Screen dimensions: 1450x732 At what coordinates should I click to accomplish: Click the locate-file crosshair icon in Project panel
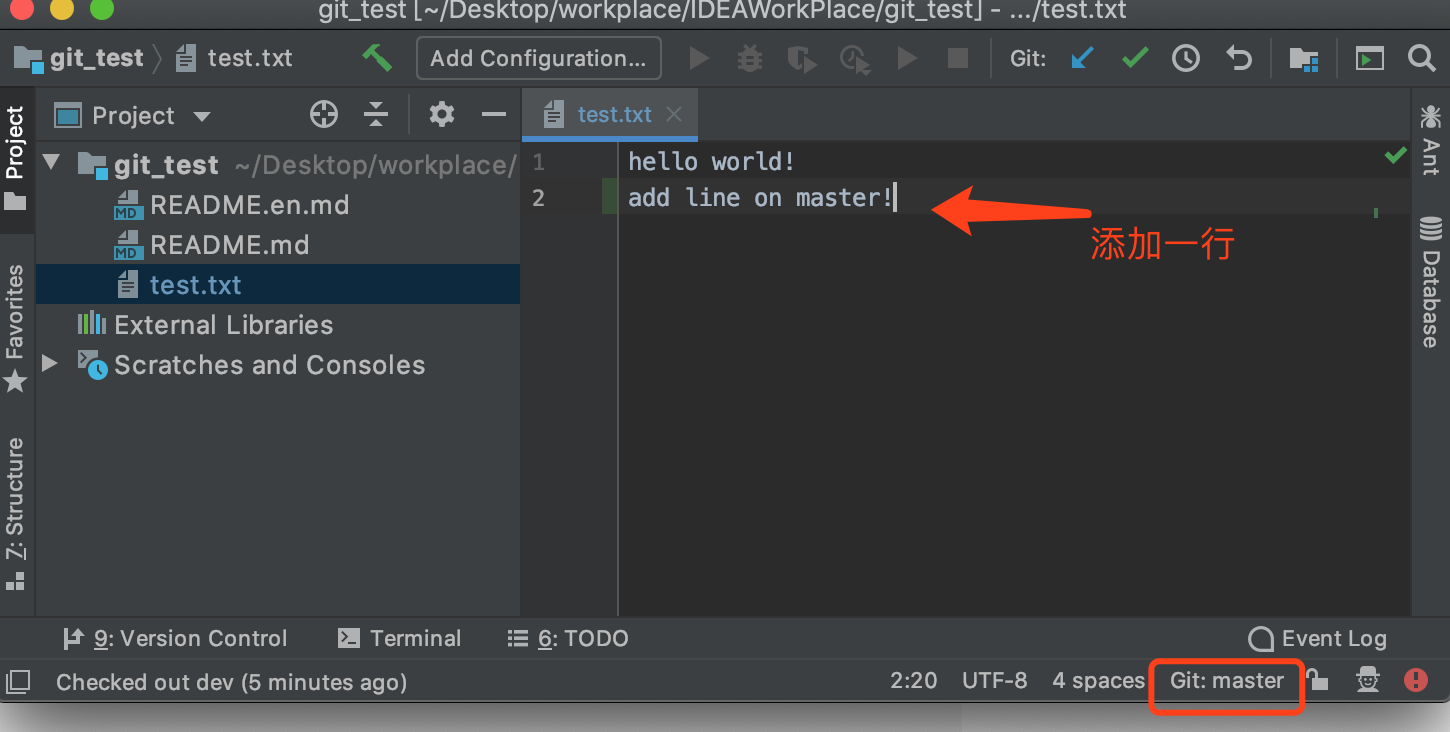pos(324,115)
